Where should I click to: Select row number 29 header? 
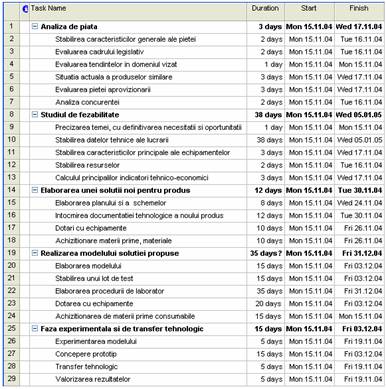pos(12,379)
